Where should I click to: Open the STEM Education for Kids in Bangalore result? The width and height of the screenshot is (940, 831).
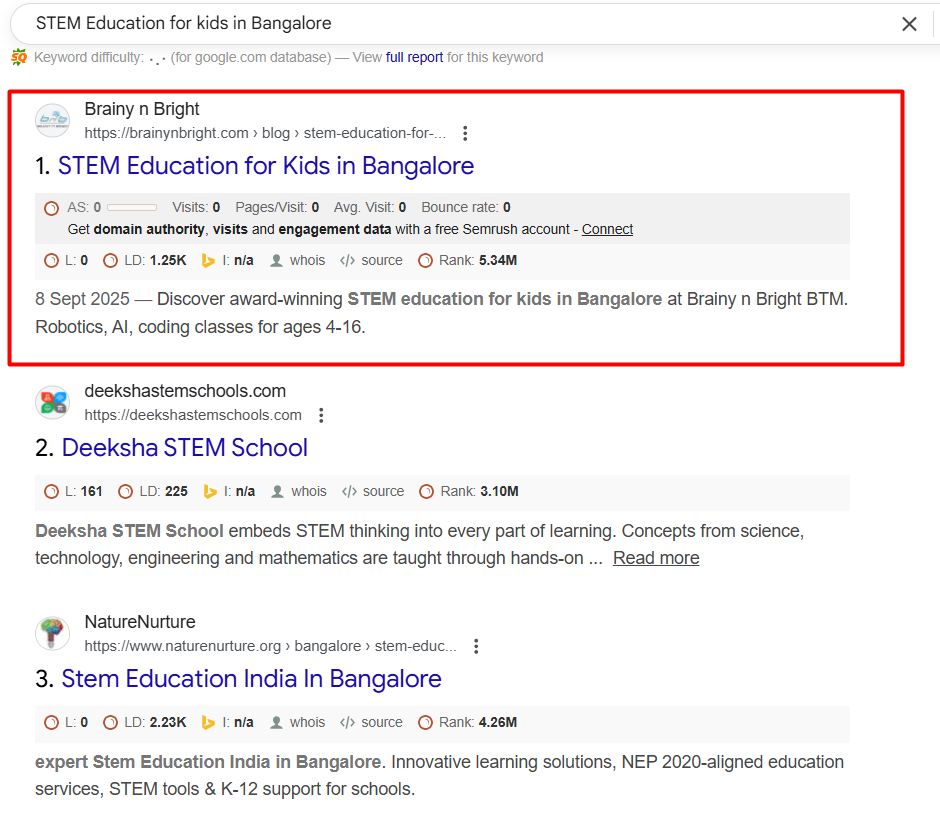[265, 165]
